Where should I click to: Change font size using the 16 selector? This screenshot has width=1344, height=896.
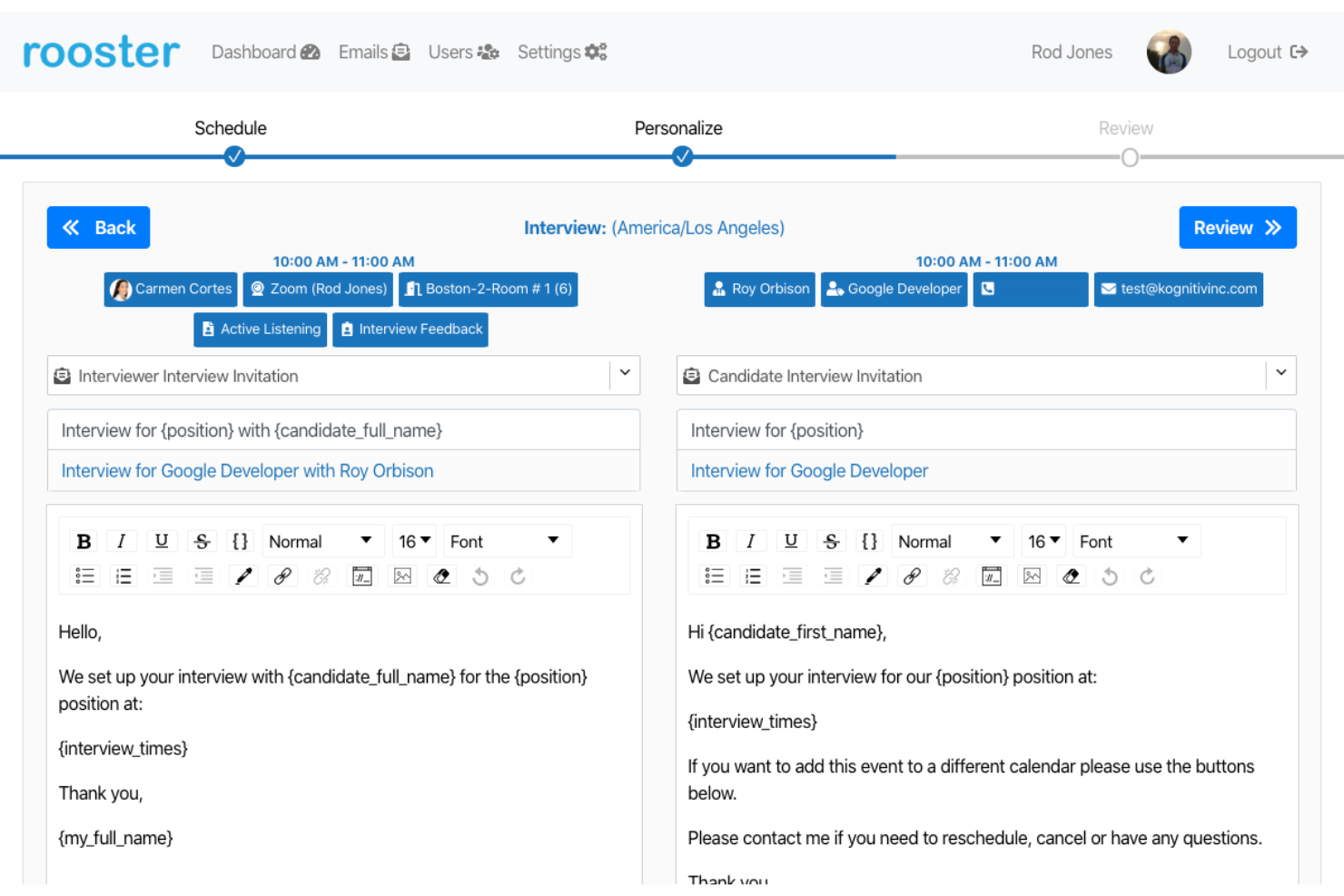pyautogui.click(x=414, y=540)
